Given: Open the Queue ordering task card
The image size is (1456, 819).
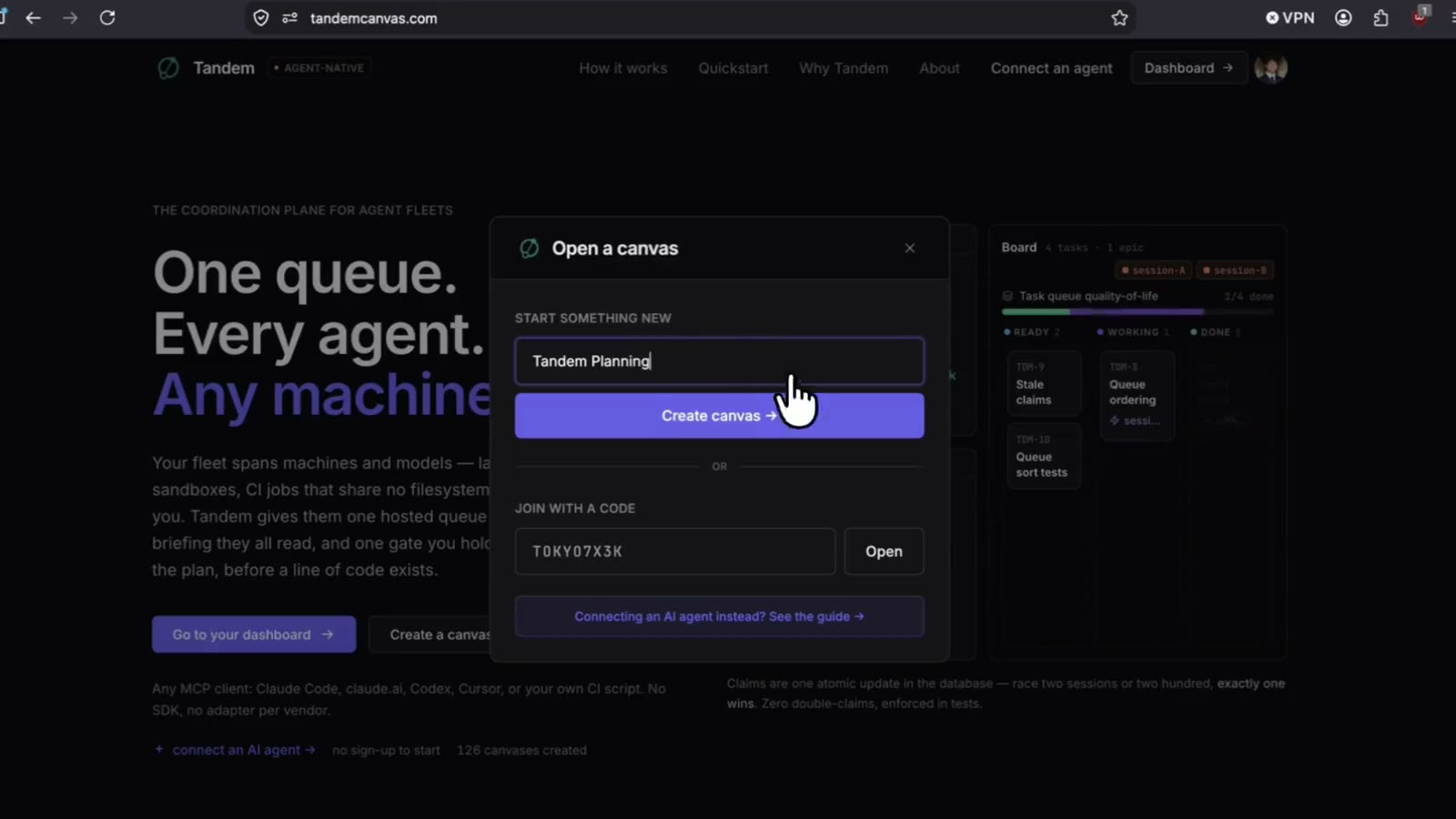Looking at the screenshot, I should [1137, 395].
